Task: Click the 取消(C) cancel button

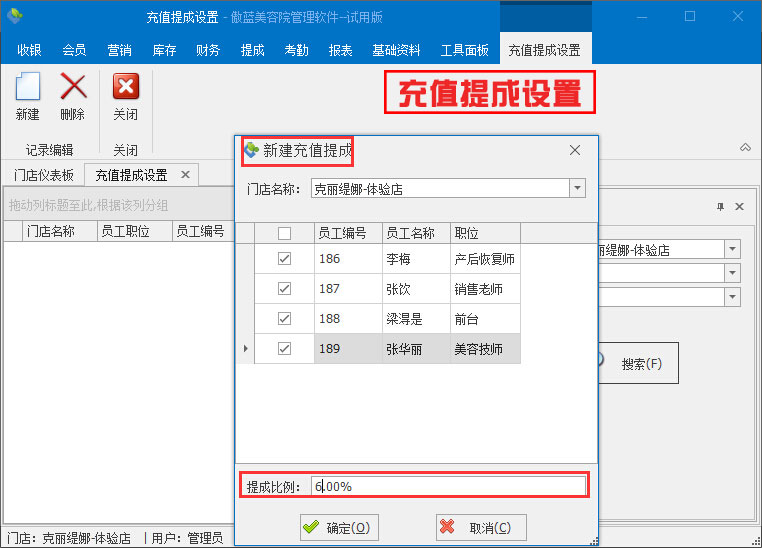Action: point(480,527)
